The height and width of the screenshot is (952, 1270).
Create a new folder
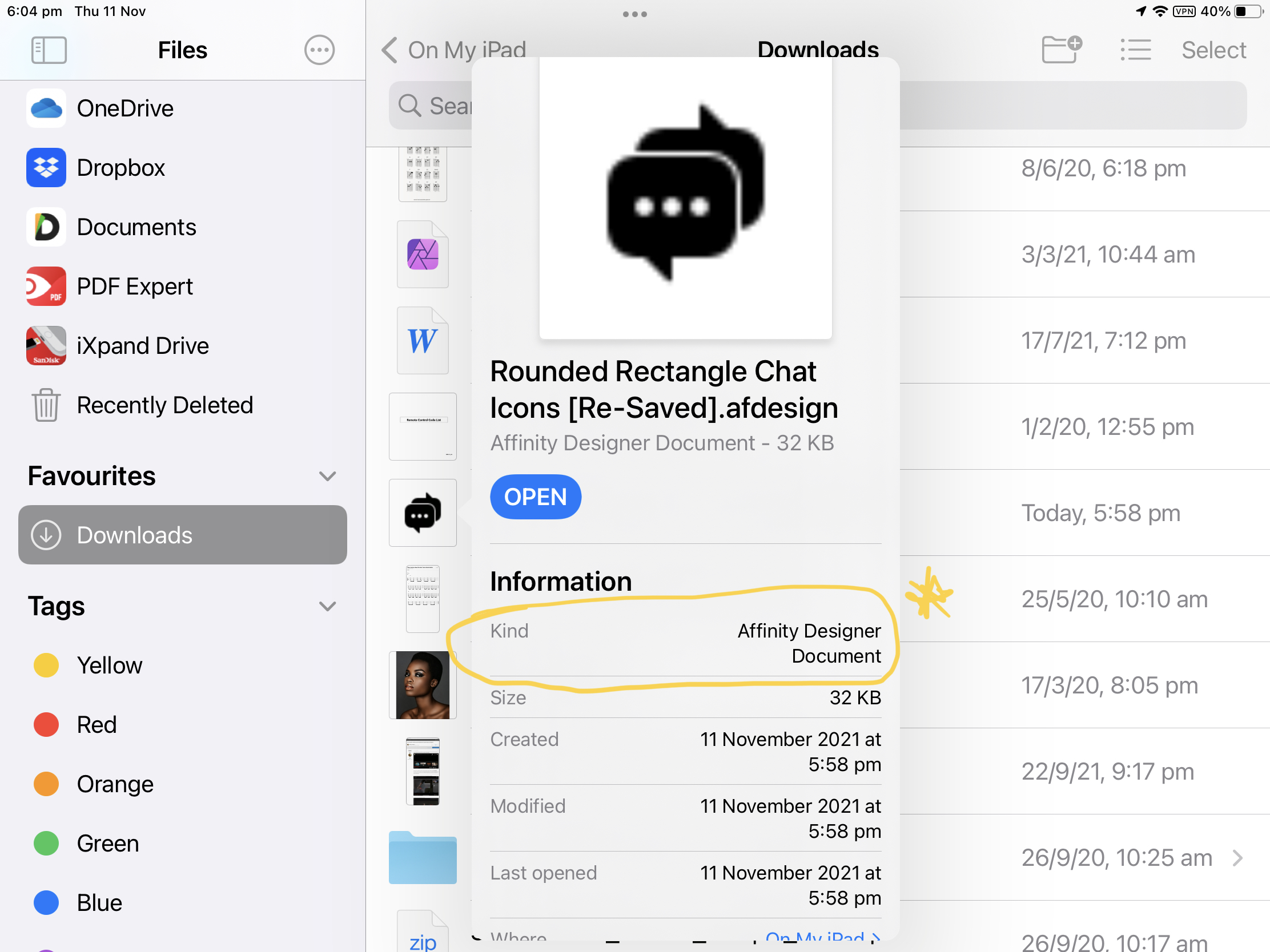click(1062, 50)
